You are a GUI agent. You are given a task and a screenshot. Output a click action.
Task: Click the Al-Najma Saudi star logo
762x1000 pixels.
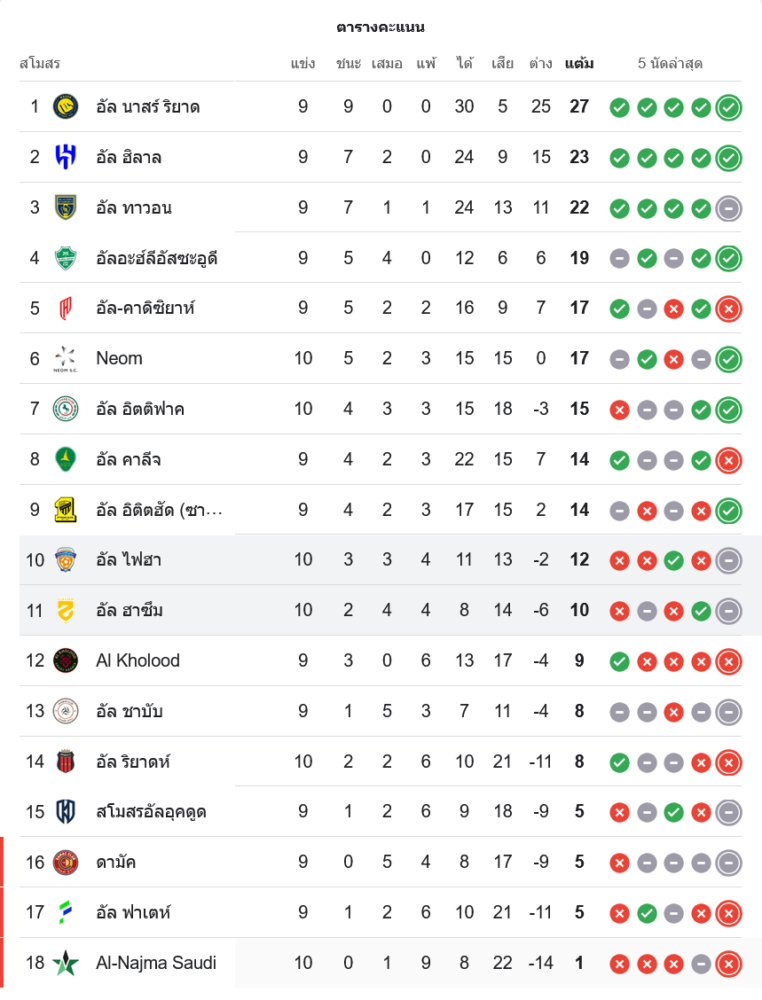point(66,963)
